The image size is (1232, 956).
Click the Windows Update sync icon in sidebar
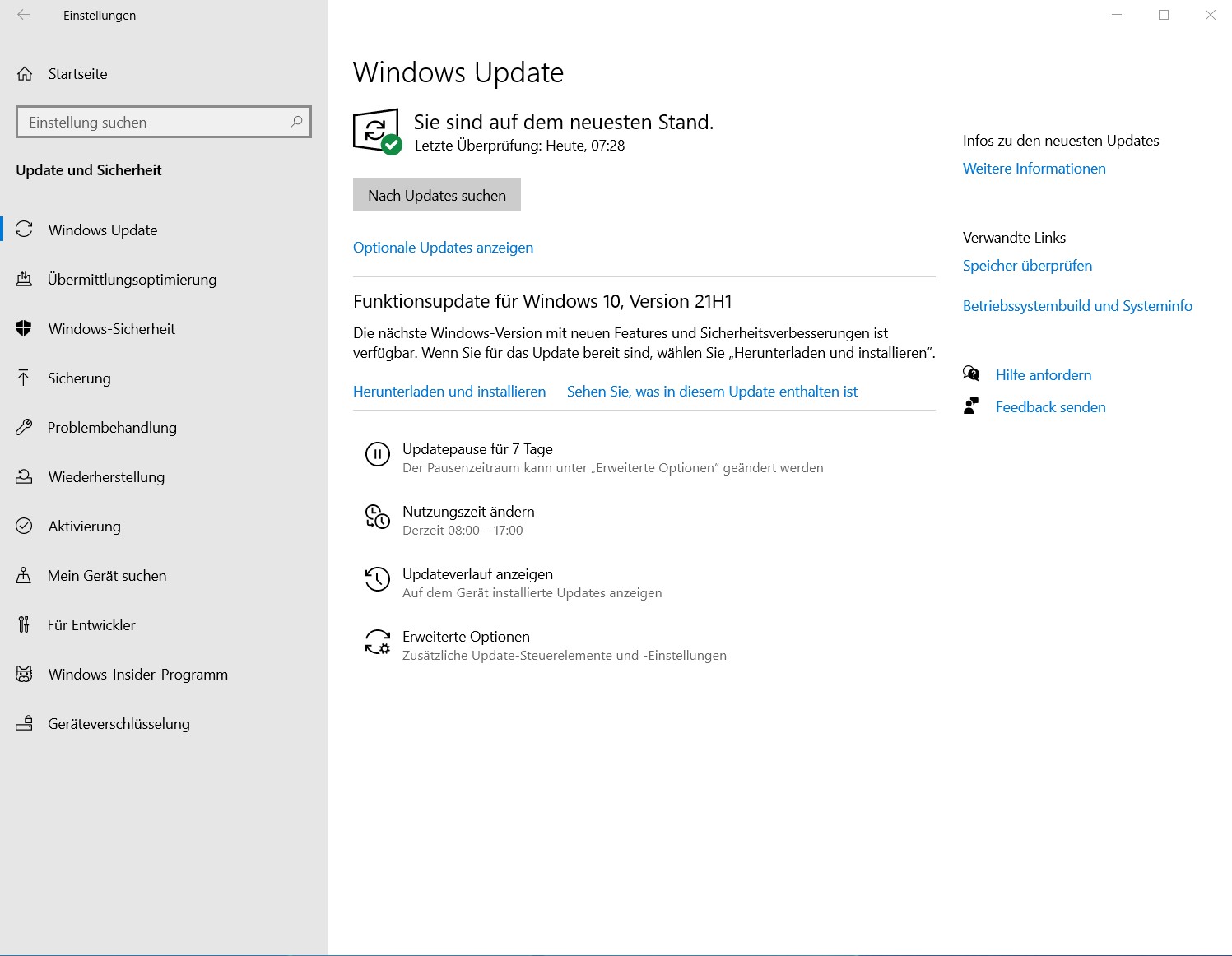[x=25, y=230]
